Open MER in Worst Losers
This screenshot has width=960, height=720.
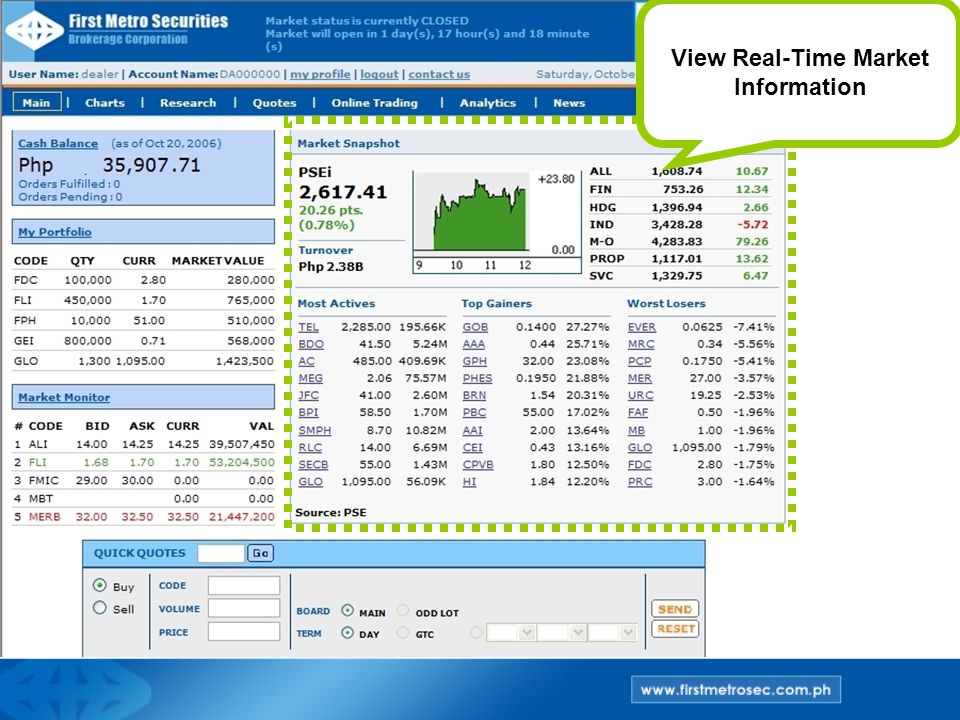(x=640, y=379)
